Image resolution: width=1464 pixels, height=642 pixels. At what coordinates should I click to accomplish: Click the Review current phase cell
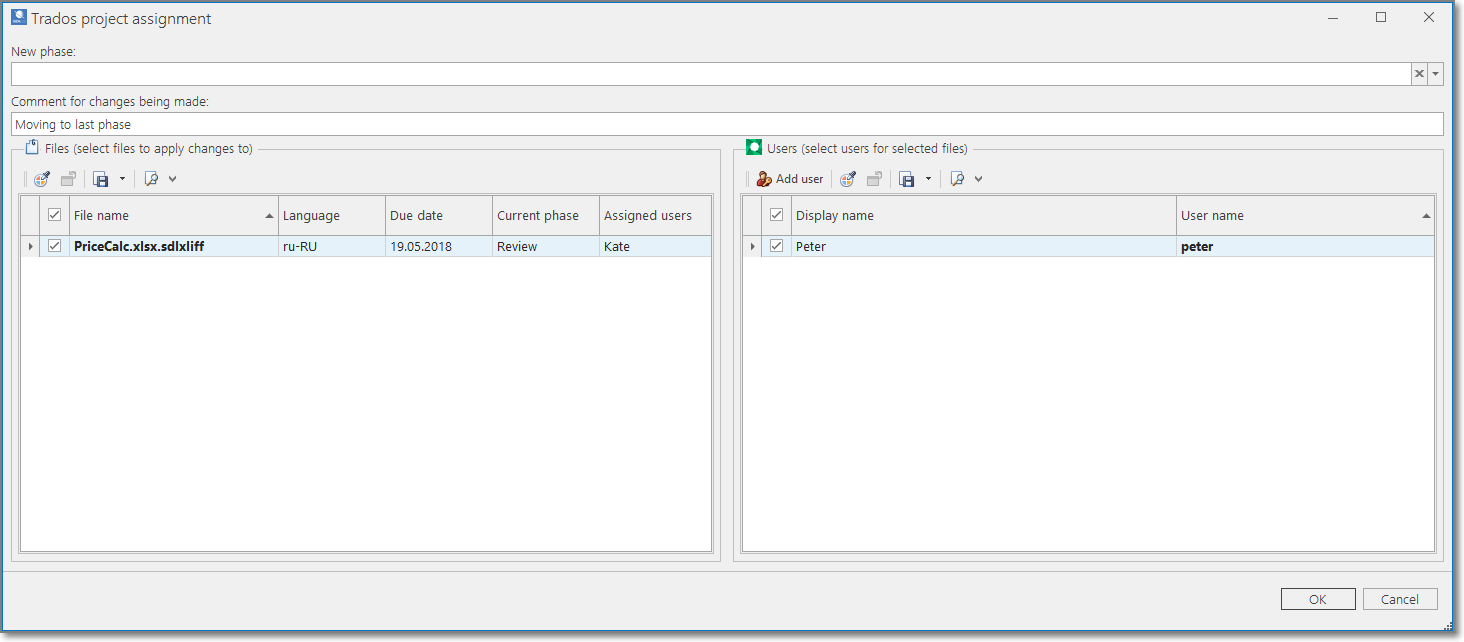pyautogui.click(x=545, y=246)
